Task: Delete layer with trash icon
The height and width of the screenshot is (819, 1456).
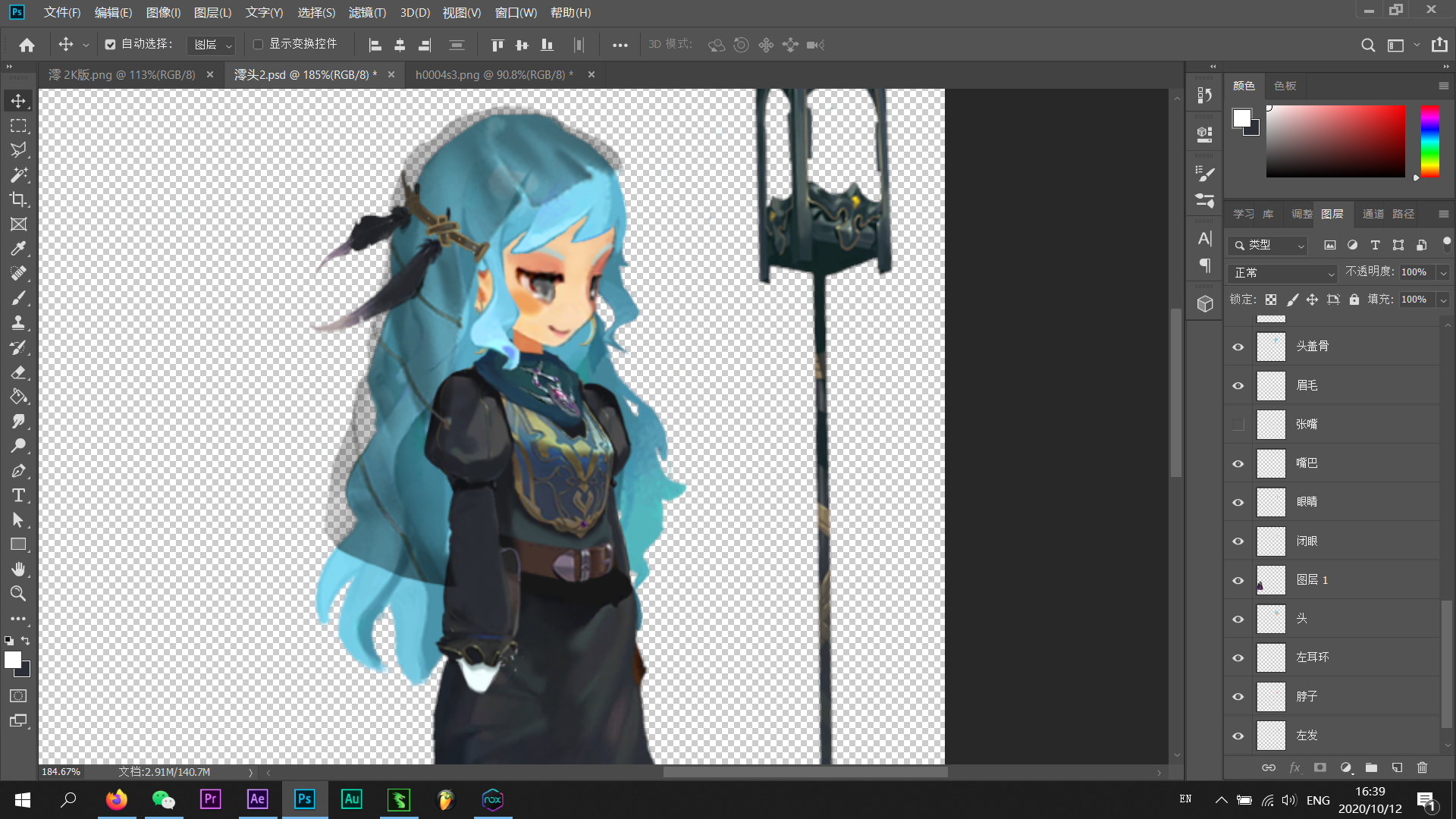Action: click(x=1422, y=767)
